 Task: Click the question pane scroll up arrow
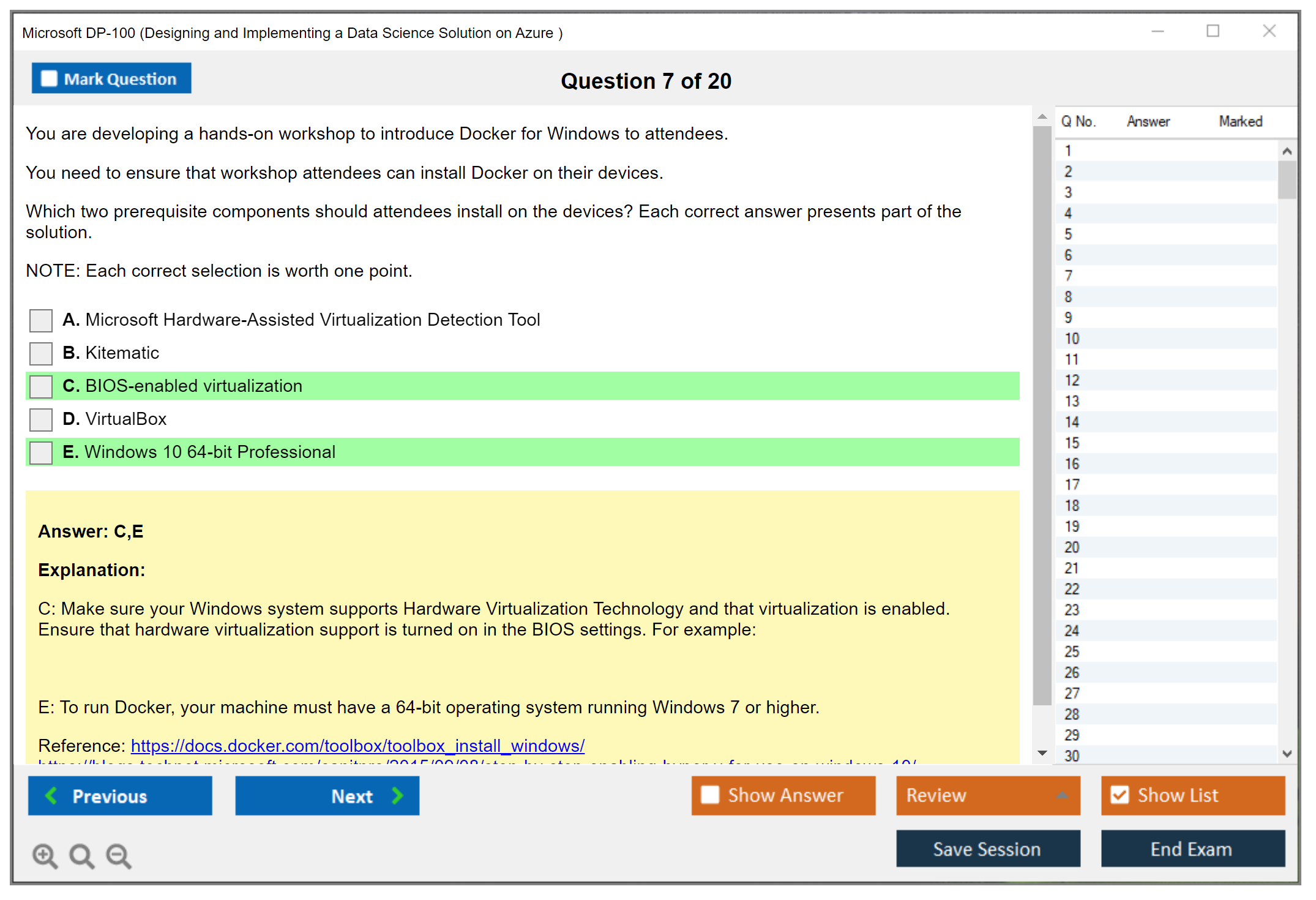(x=1042, y=116)
